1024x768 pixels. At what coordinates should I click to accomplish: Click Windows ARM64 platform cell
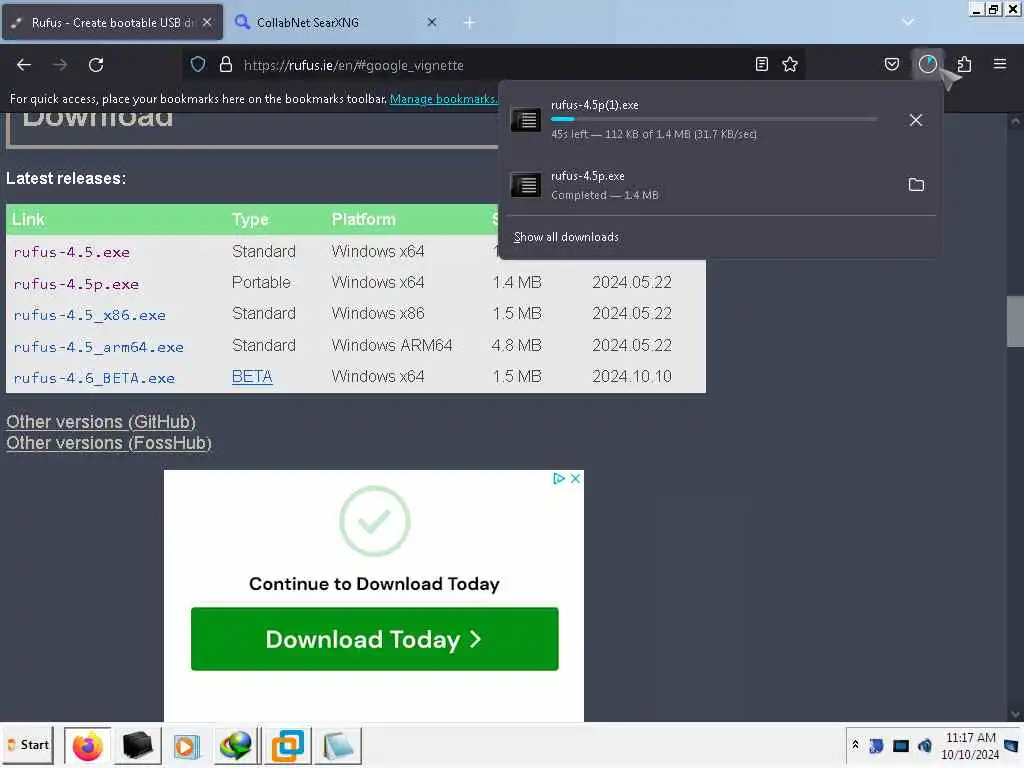392,345
